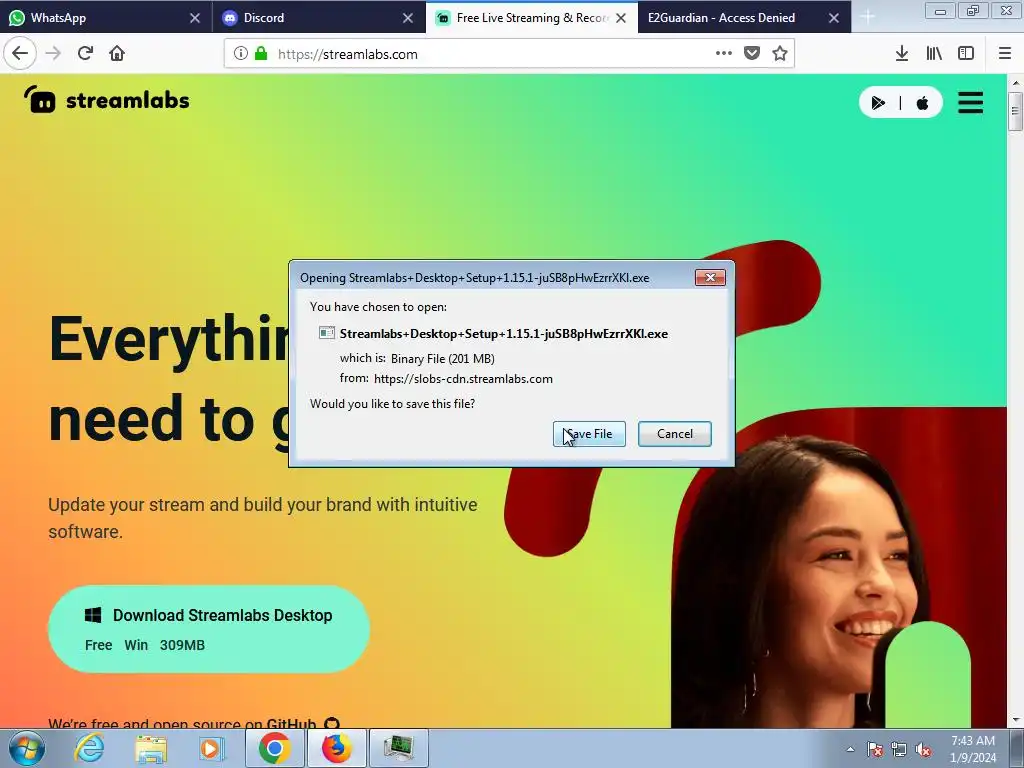Viewport: 1024px width, 768px height.
Task: Click the Action Center flag icon
Action: pos(874,749)
